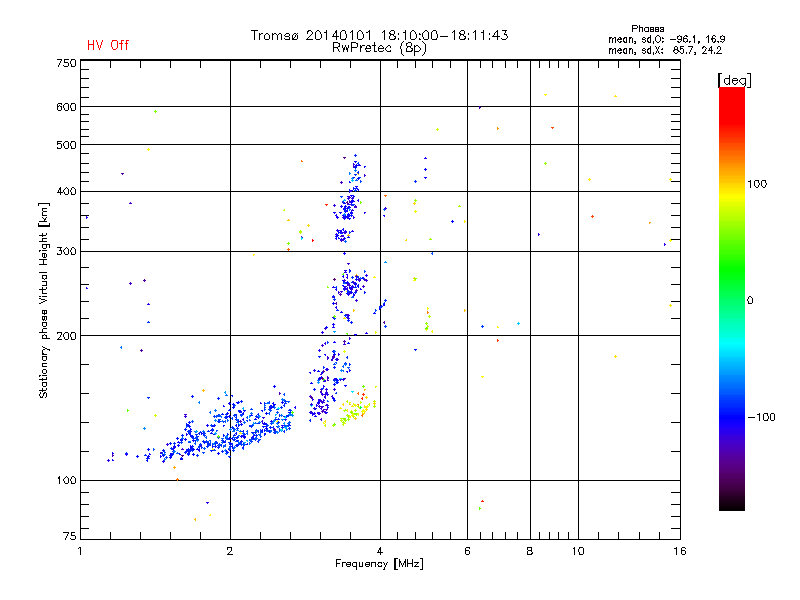Click the x-axis tick label "10"
Image resolution: width=800 pixels, height=600 pixels.
(x=578, y=551)
